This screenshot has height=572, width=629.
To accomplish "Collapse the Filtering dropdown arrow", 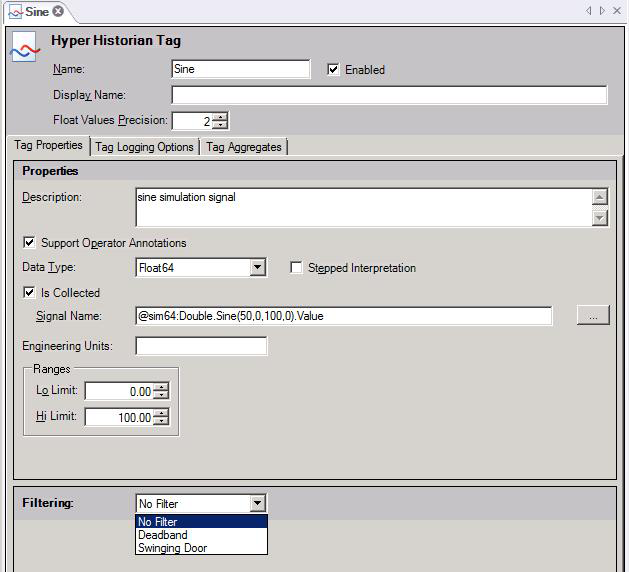I will pyautogui.click(x=257, y=504).
